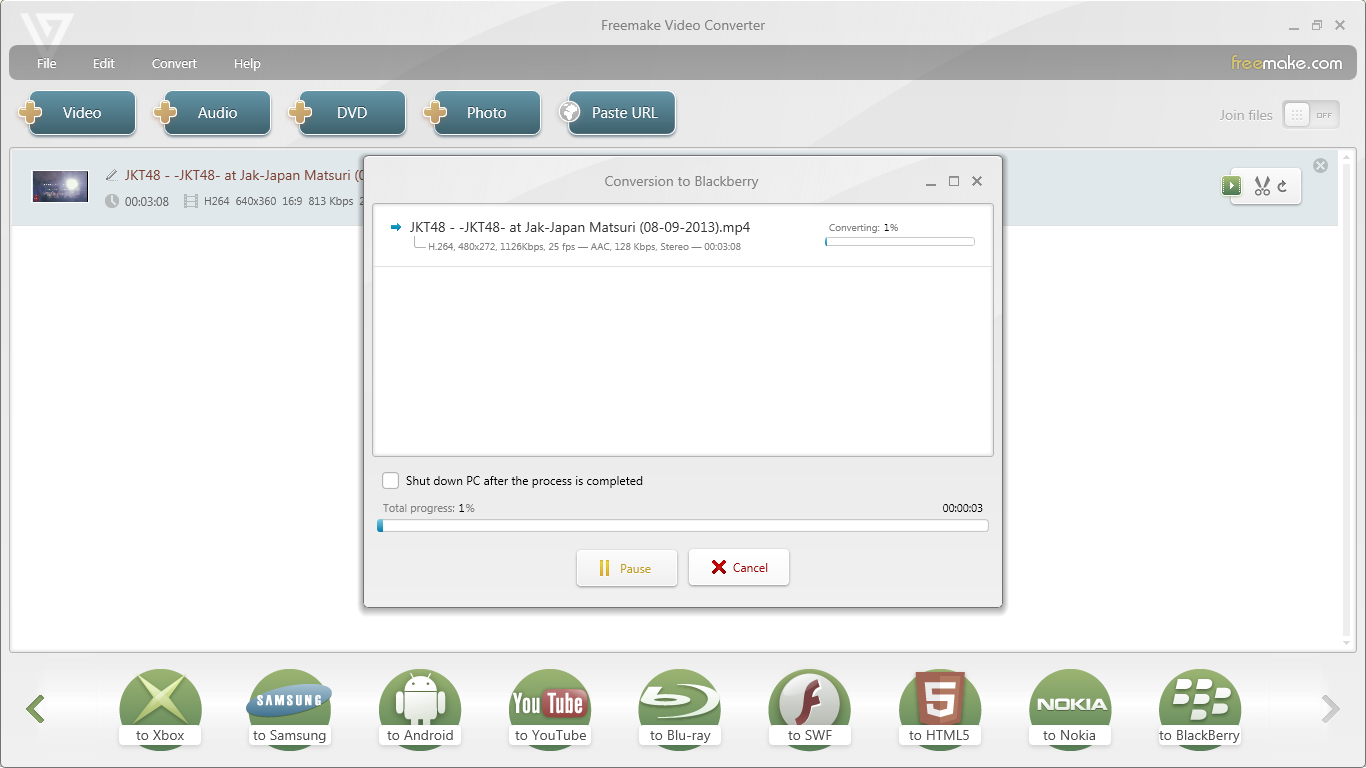Screen dimensions: 1366x768
Task: Click the 00:03:08 duration text
Action: (x=147, y=202)
